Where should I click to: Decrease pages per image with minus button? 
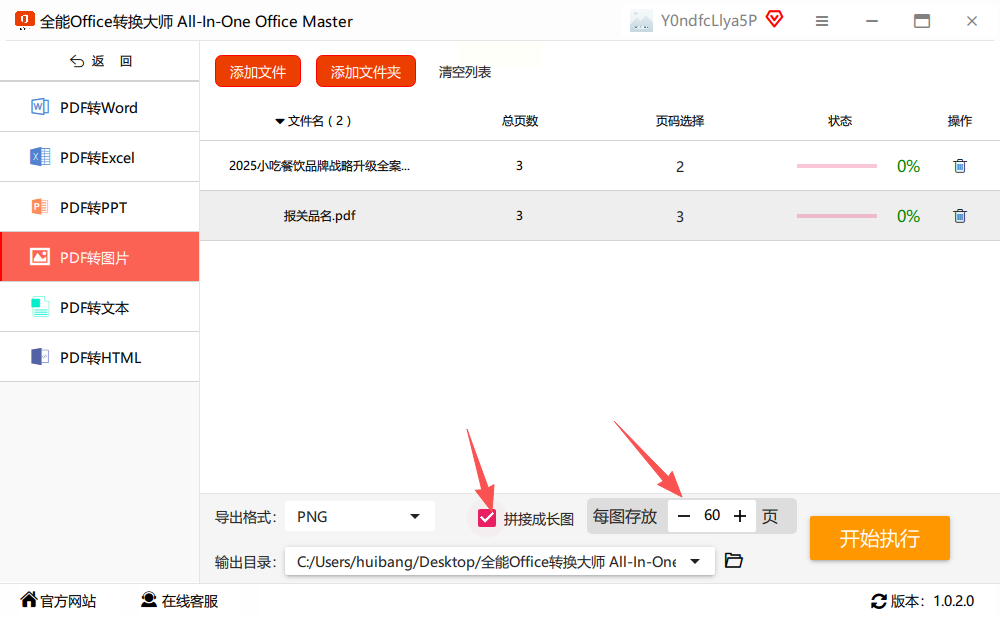(x=684, y=516)
